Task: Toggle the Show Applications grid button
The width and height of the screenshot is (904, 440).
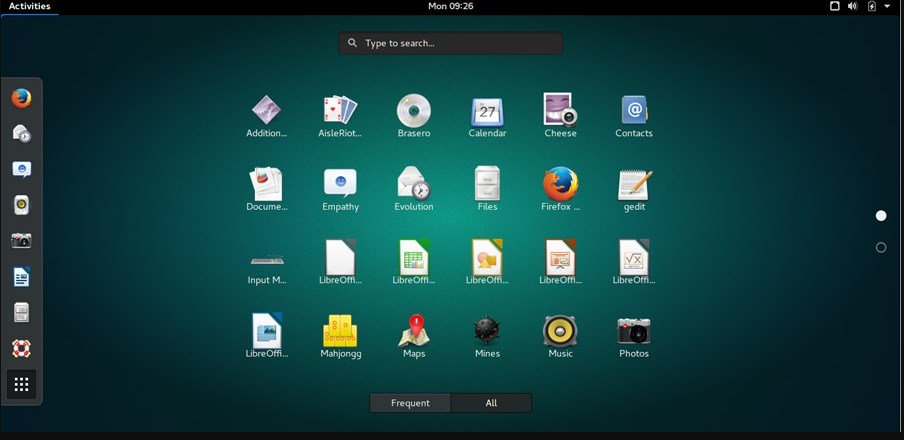Action: (21, 385)
